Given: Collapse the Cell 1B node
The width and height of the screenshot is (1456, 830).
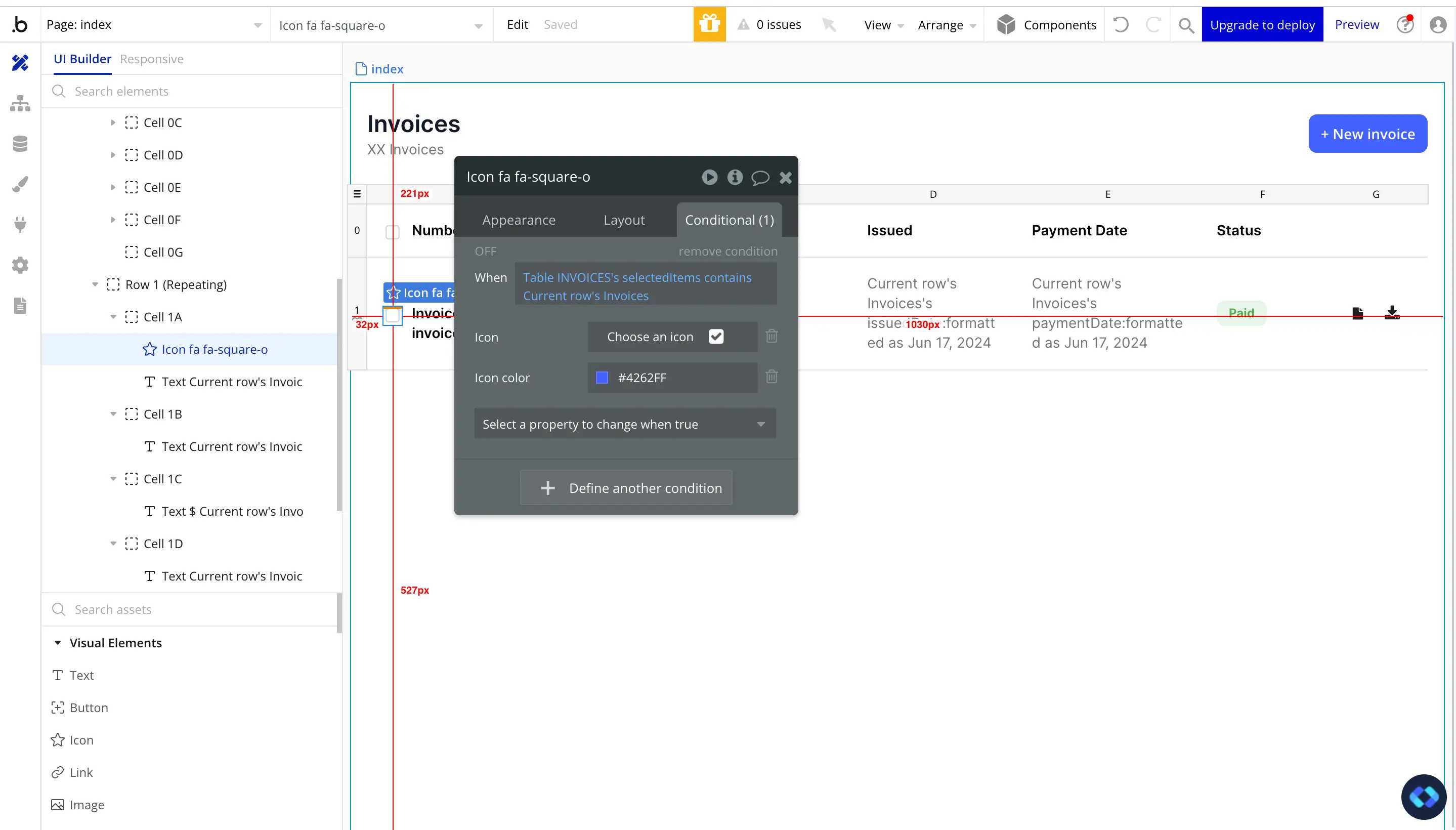Looking at the screenshot, I should pyautogui.click(x=113, y=414).
